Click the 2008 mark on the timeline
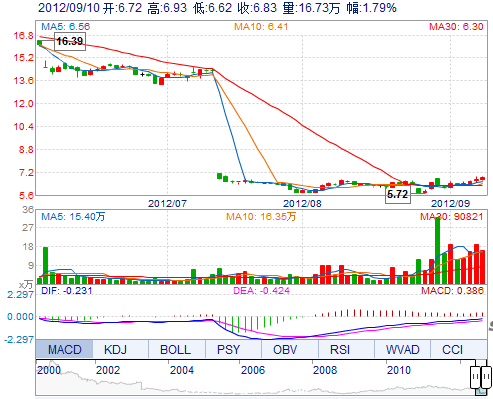Screen dimensions: 493x399 pyautogui.click(x=325, y=370)
